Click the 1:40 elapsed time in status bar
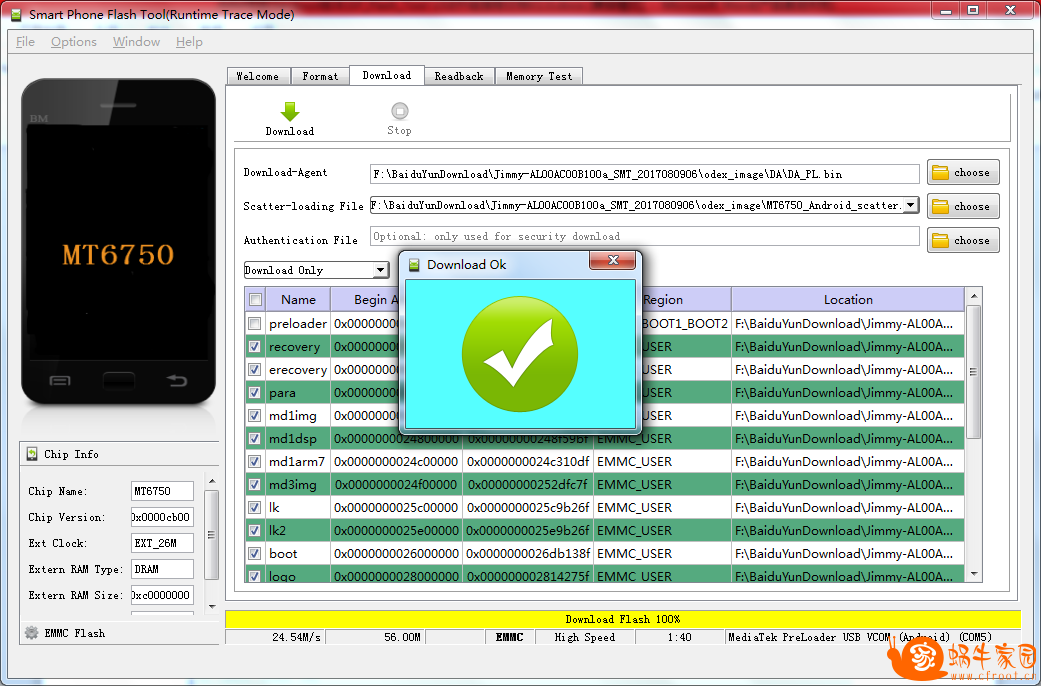 pyautogui.click(x=680, y=638)
